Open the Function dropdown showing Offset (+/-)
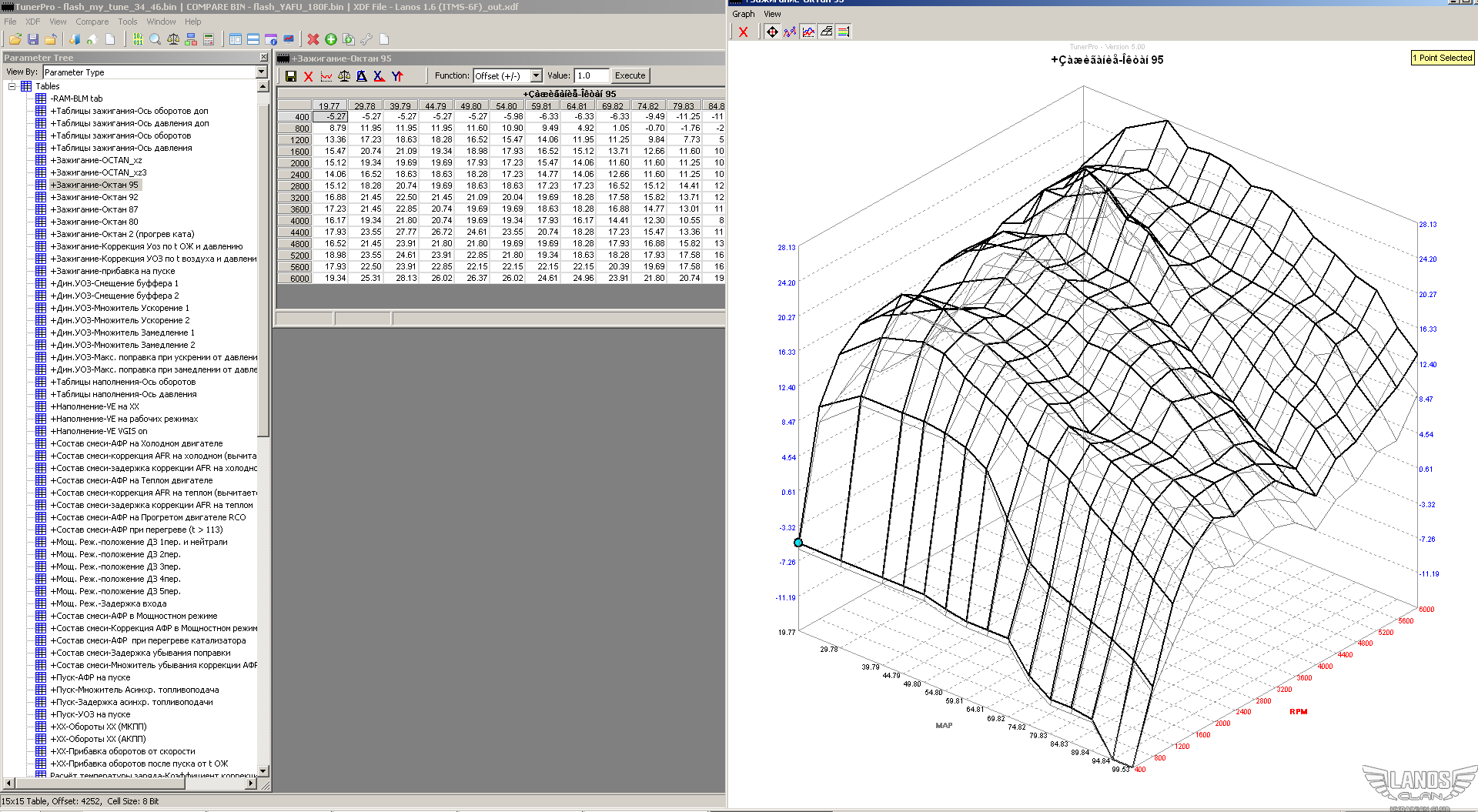This screenshot has width=1478, height=812. [537, 76]
